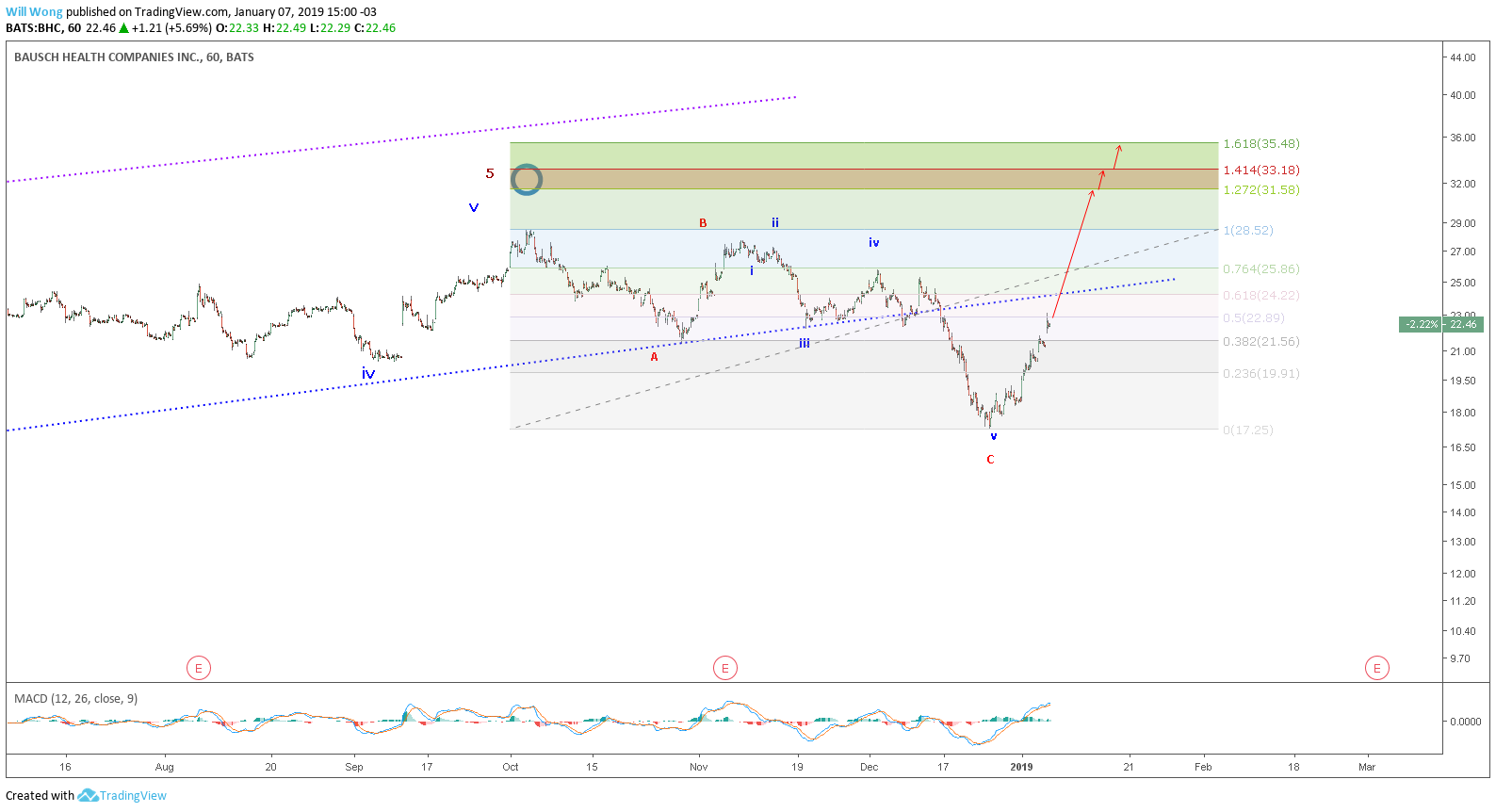Click the 2019 date axis label

(1021, 767)
